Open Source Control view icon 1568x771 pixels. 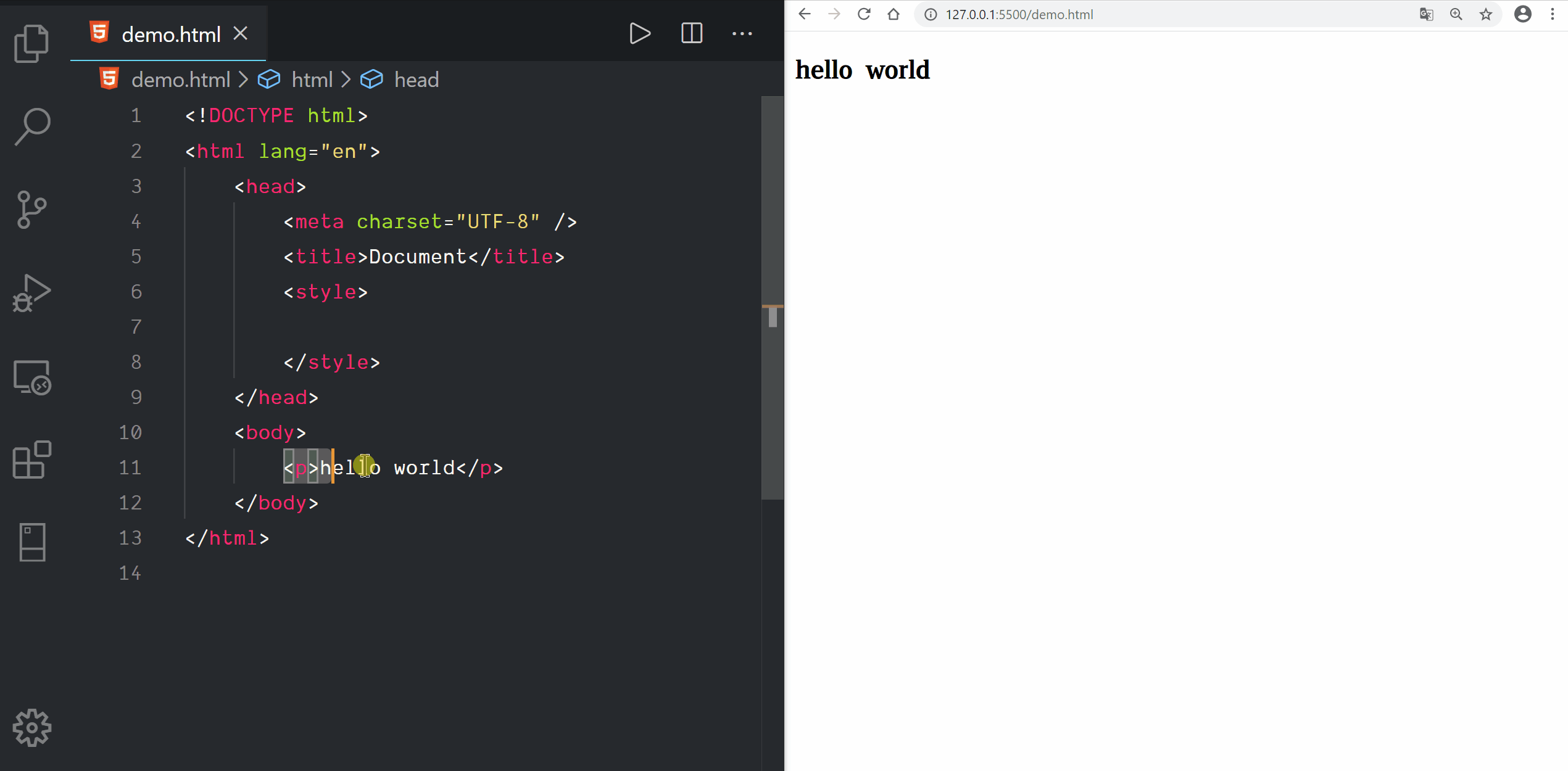31,210
